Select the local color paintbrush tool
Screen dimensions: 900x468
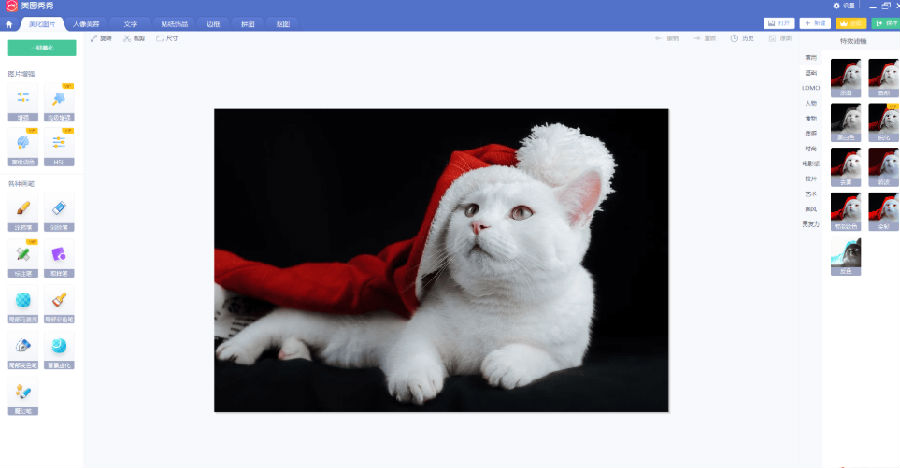click(59, 304)
